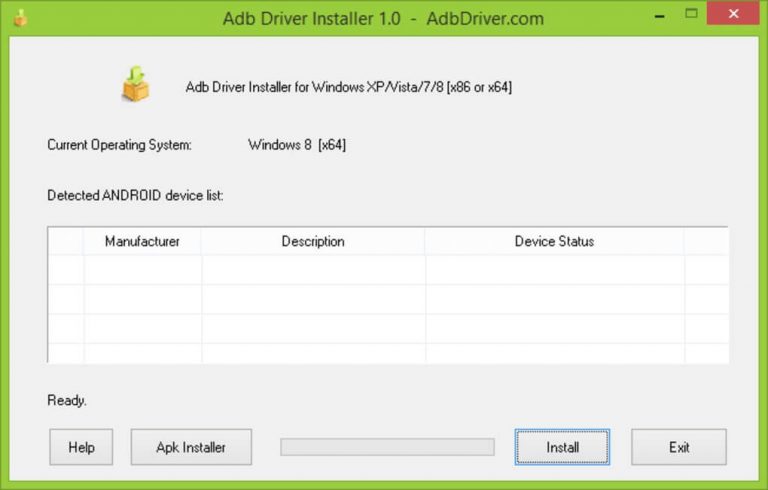The width and height of the screenshot is (768, 490).
Task: Click 'Detected ANDROID device list' label
Action: [135, 195]
